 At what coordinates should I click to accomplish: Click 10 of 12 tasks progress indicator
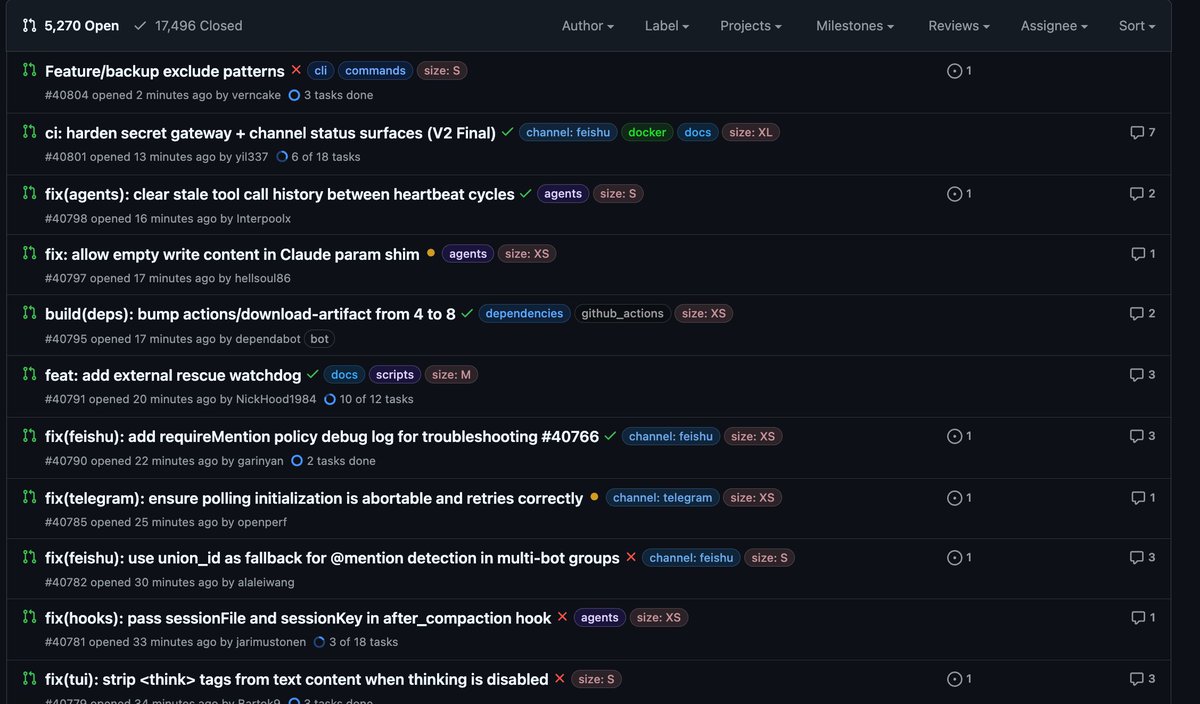tap(369, 399)
